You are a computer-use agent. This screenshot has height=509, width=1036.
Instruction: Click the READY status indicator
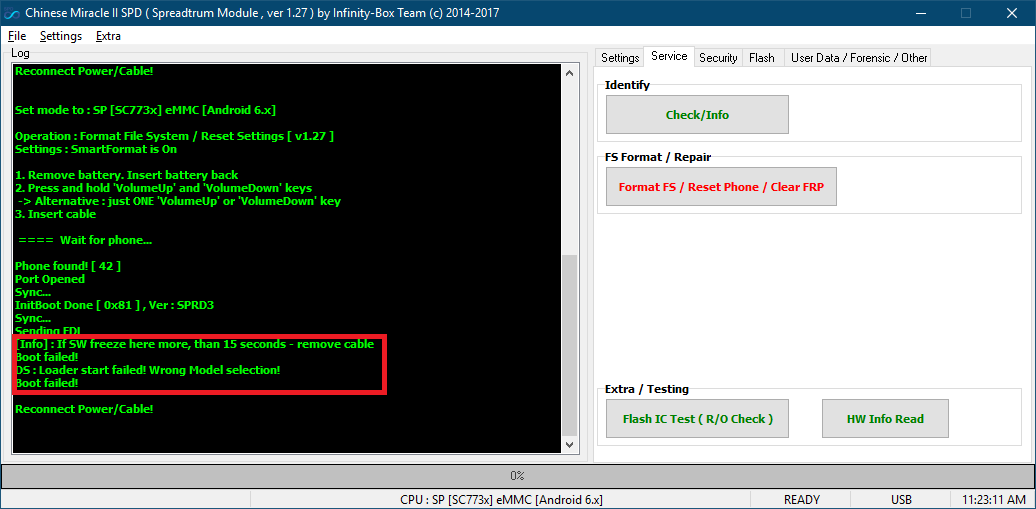[801, 500]
